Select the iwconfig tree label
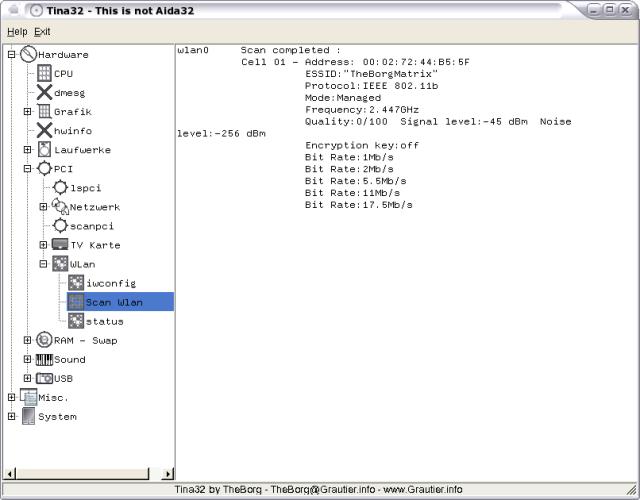The image size is (640, 500). (x=111, y=283)
